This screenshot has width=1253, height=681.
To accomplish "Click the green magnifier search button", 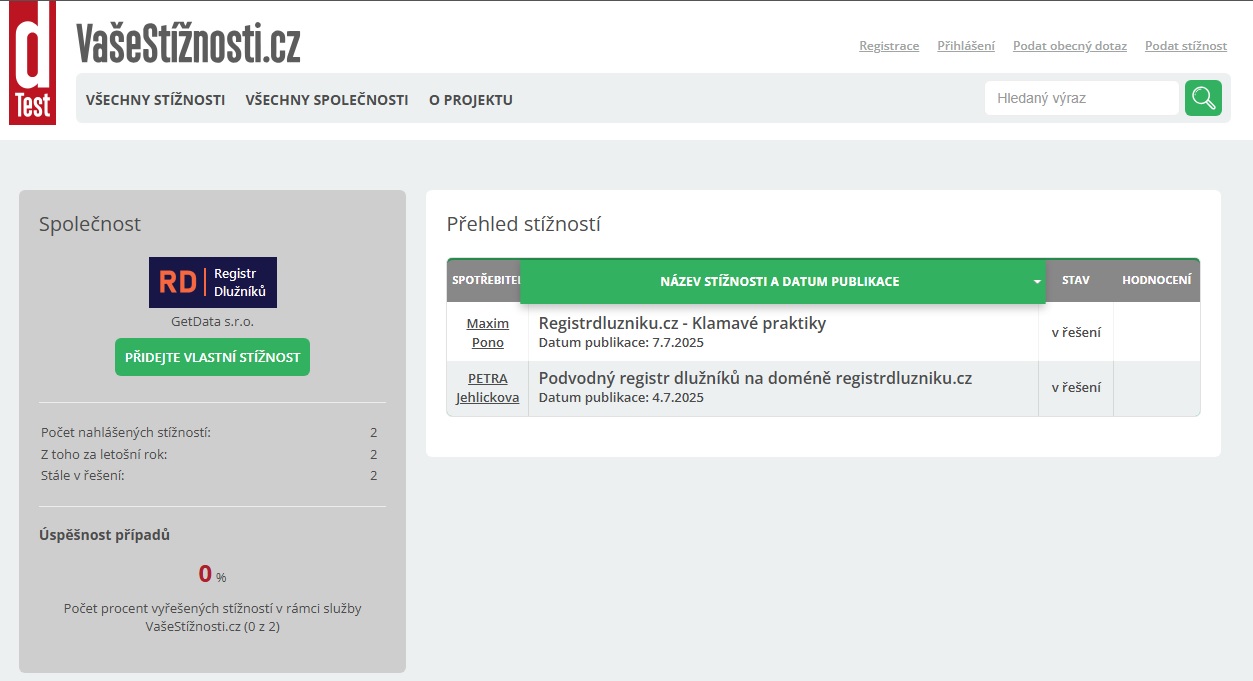I will click(1203, 98).
